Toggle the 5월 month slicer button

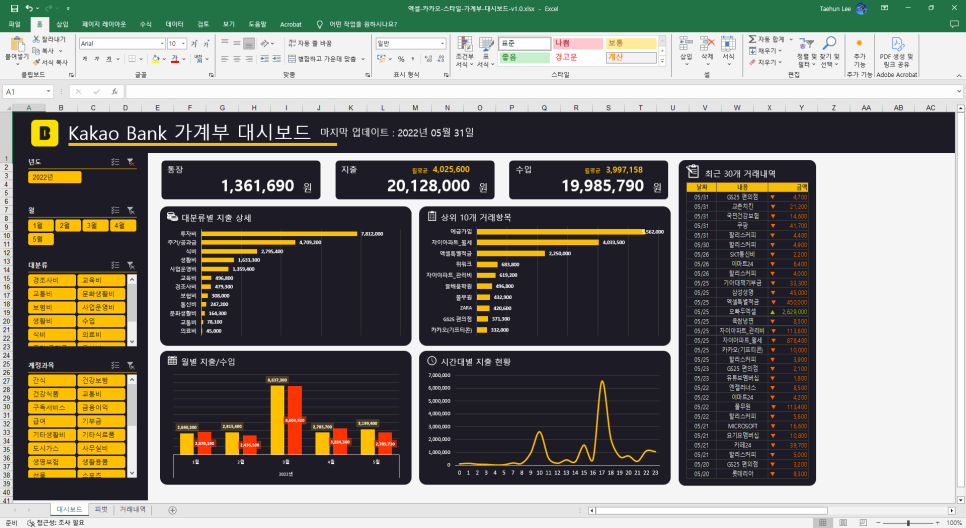(x=40, y=239)
